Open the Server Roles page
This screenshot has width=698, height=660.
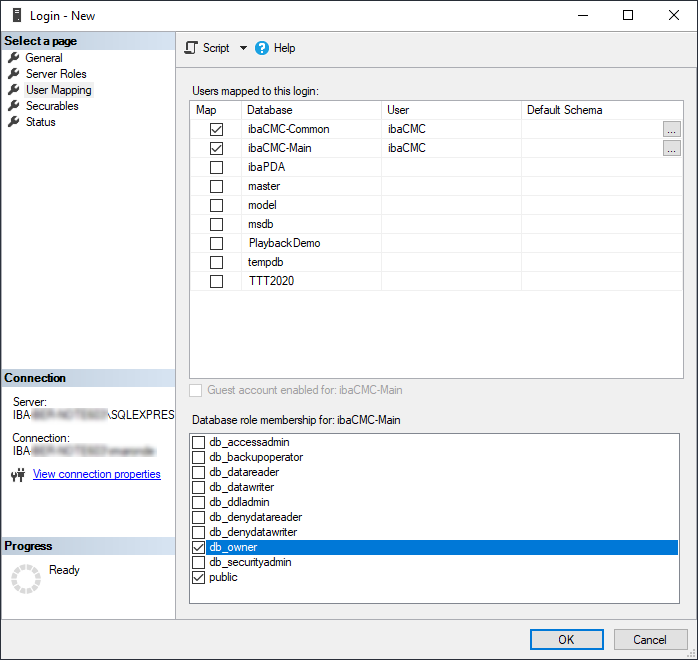[56, 74]
